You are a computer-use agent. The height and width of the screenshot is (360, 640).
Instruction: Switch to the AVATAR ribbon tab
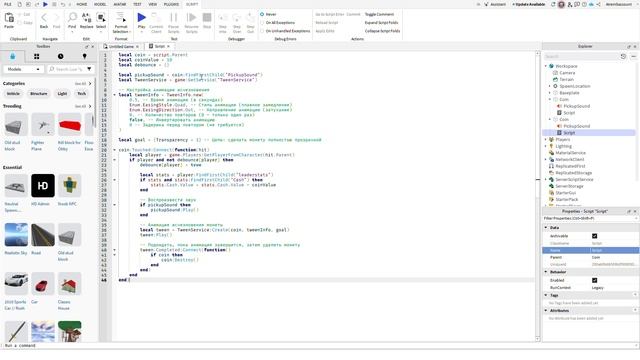click(x=120, y=4)
